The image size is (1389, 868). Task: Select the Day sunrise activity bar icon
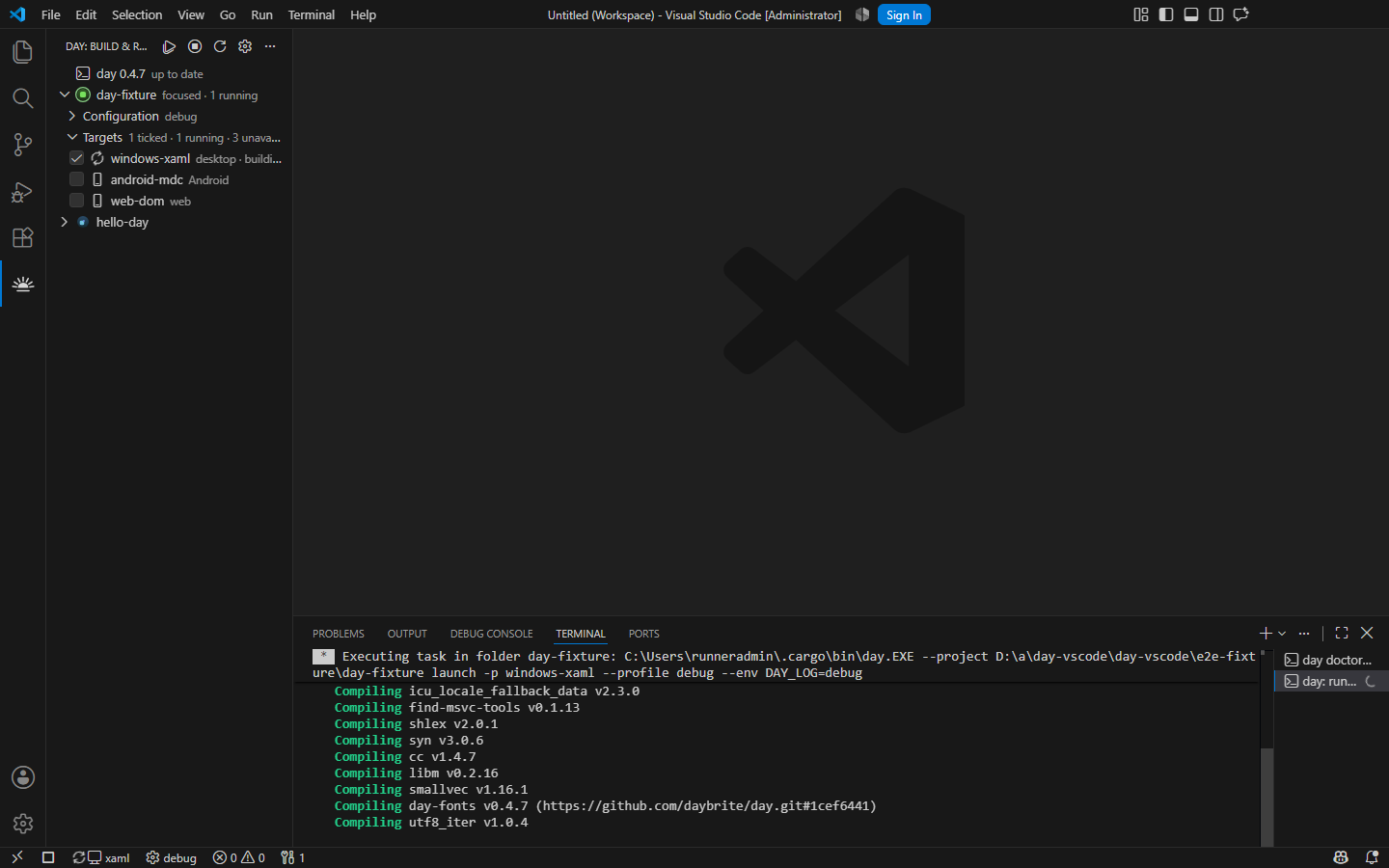[22, 284]
